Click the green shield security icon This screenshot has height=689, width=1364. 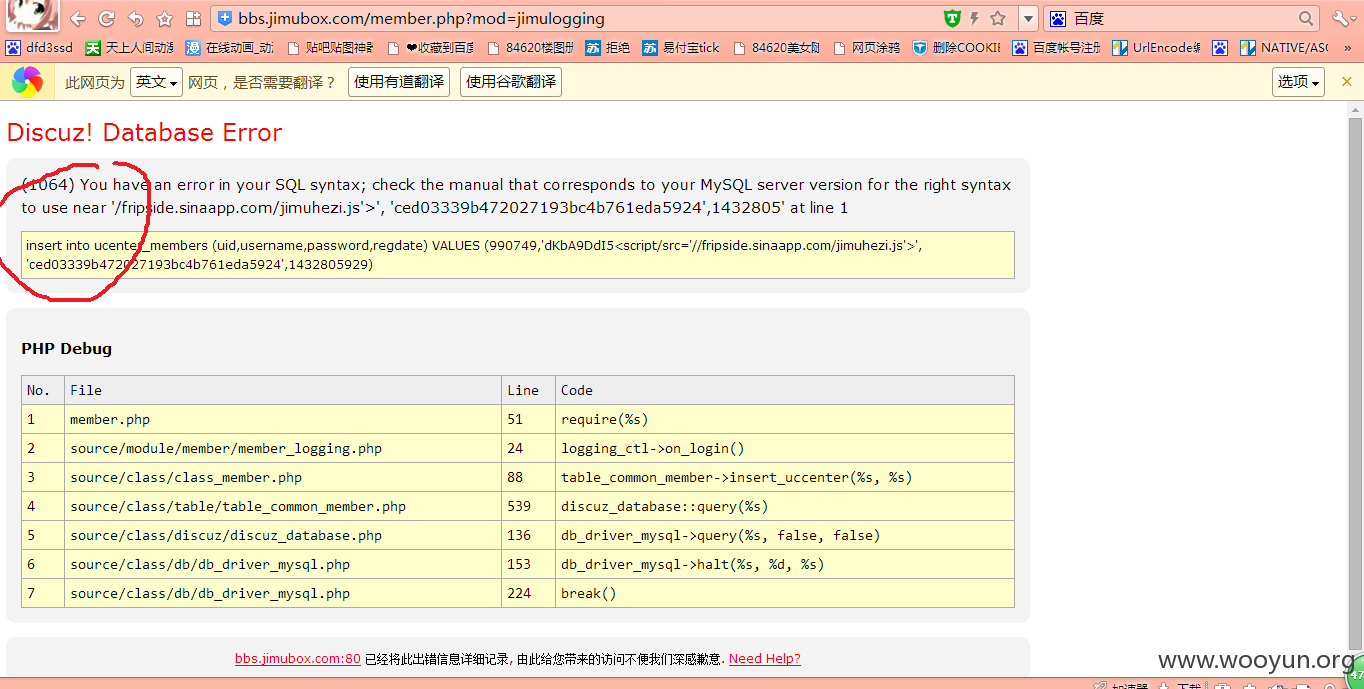952,18
